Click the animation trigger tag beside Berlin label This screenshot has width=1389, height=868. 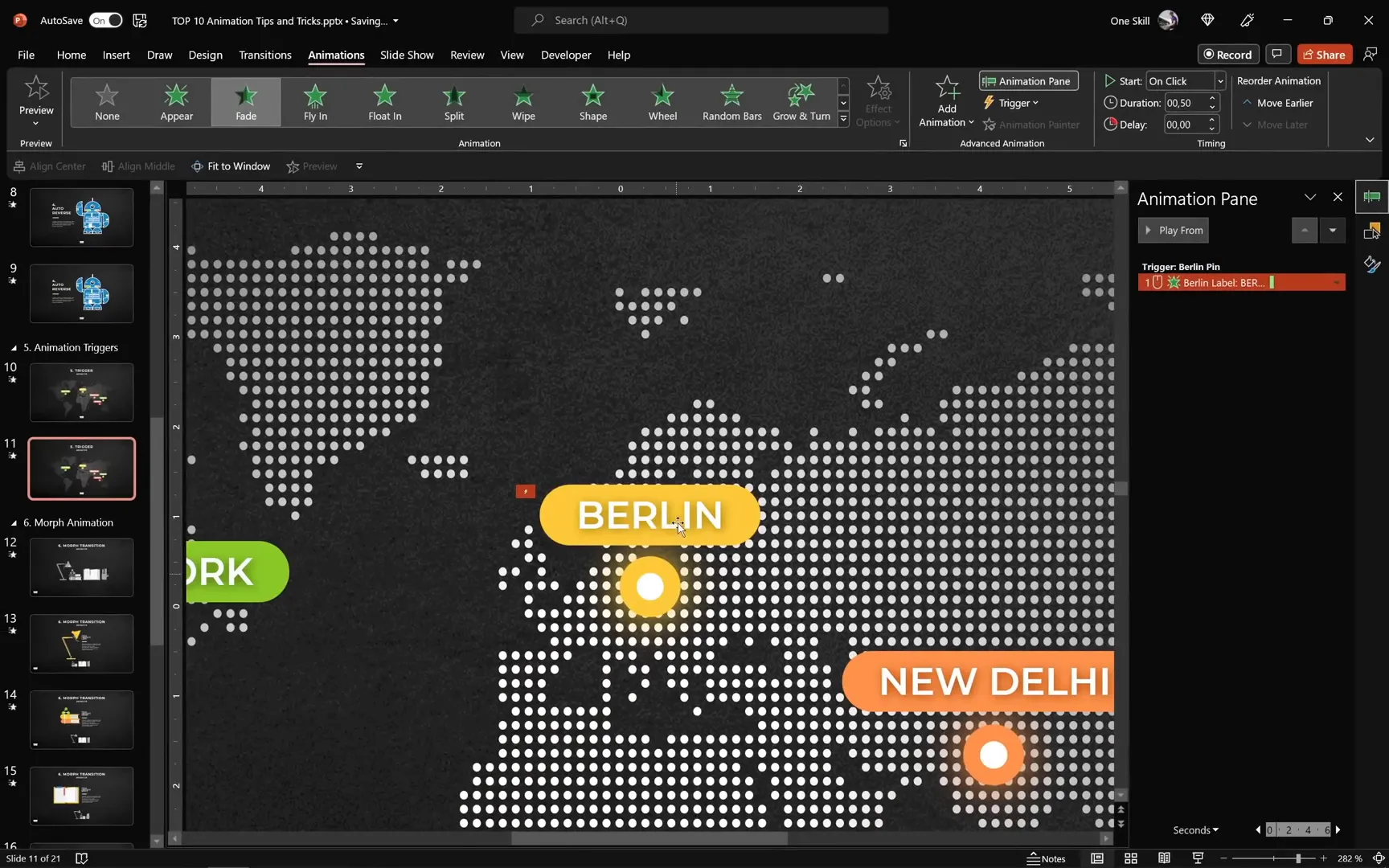[x=525, y=491]
